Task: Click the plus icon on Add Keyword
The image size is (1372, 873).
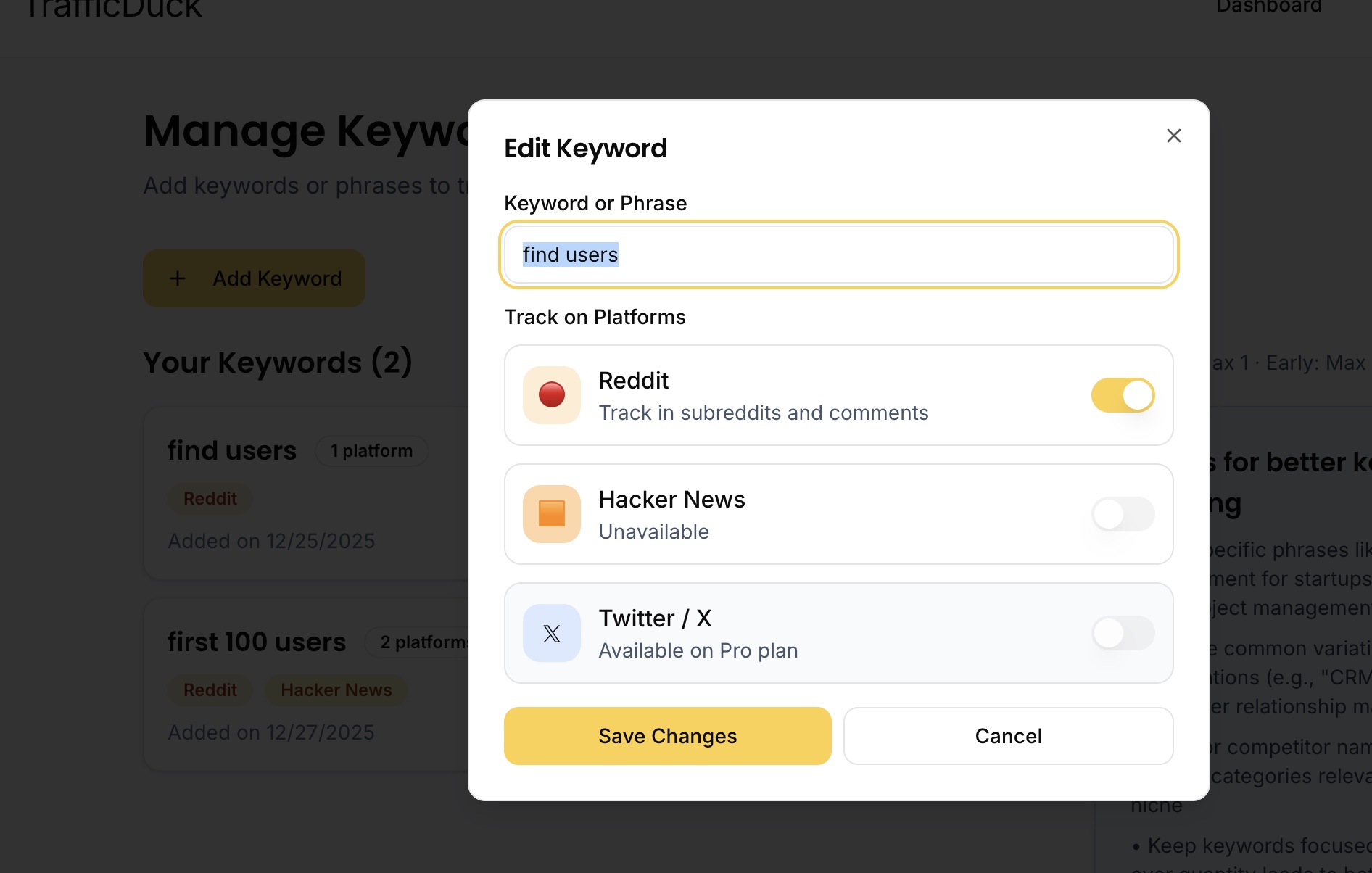Action: pyautogui.click(x=178, y=278)
